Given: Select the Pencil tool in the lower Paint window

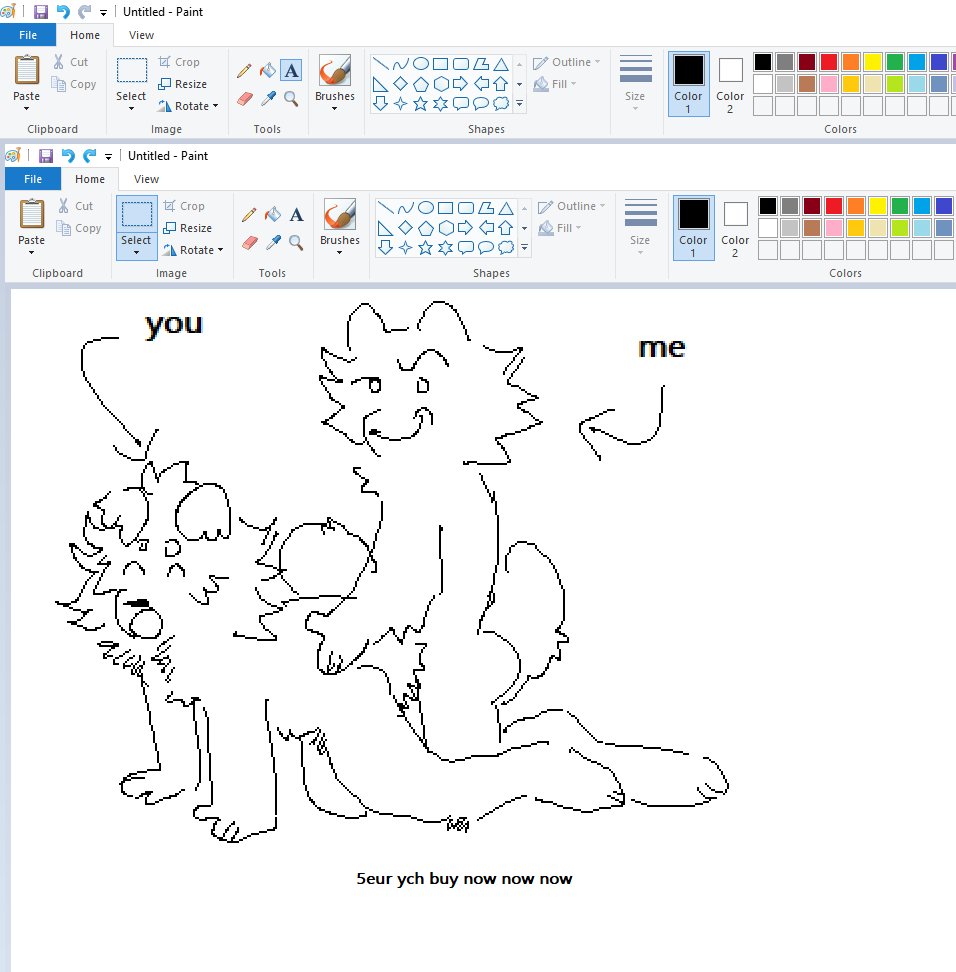Looking at the screenshot, I should coord(249,215).
